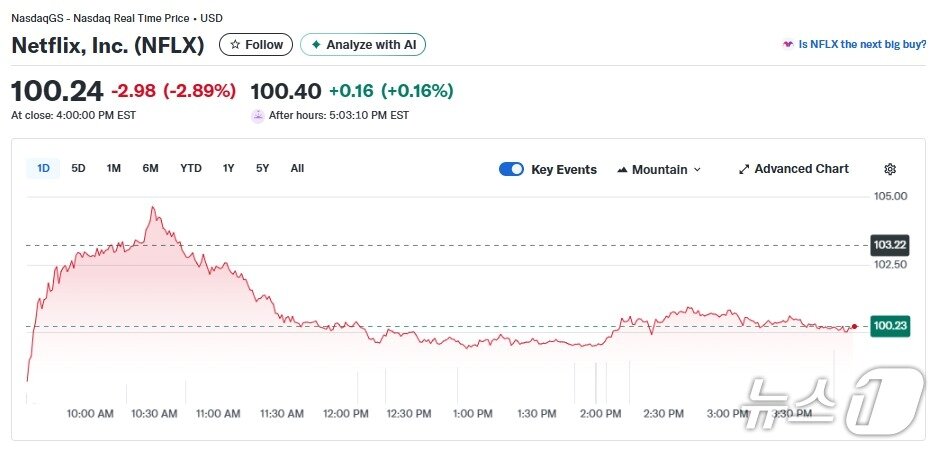Open the Advanced Chart view
The image size is (938, 449).
coord(801,170)
